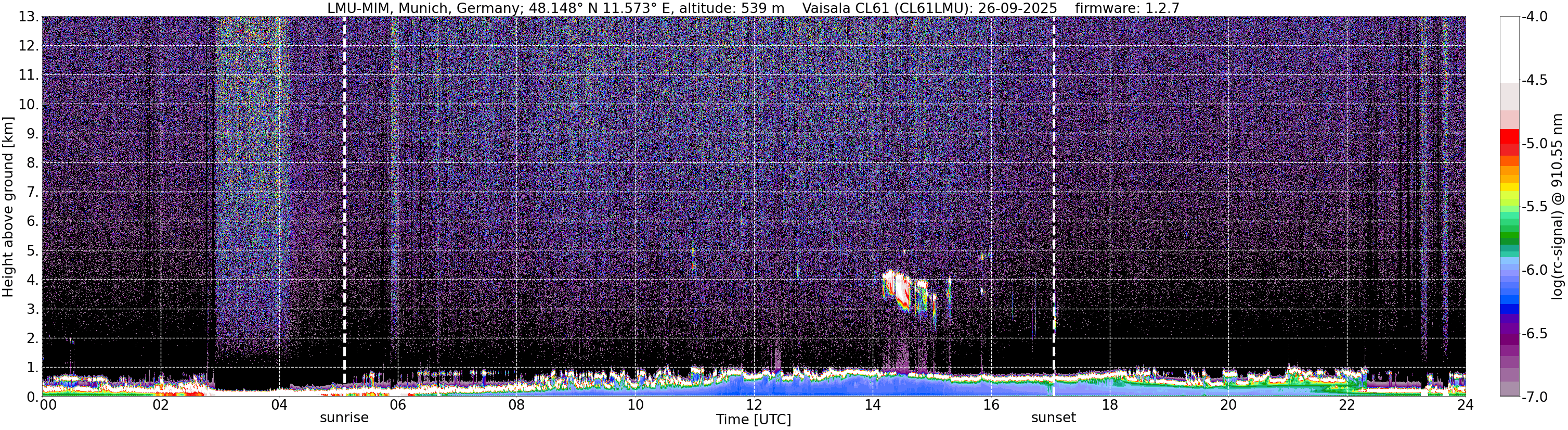
Task: Click the 'Time [UTC]' axis label
Action: click(754, 420)
